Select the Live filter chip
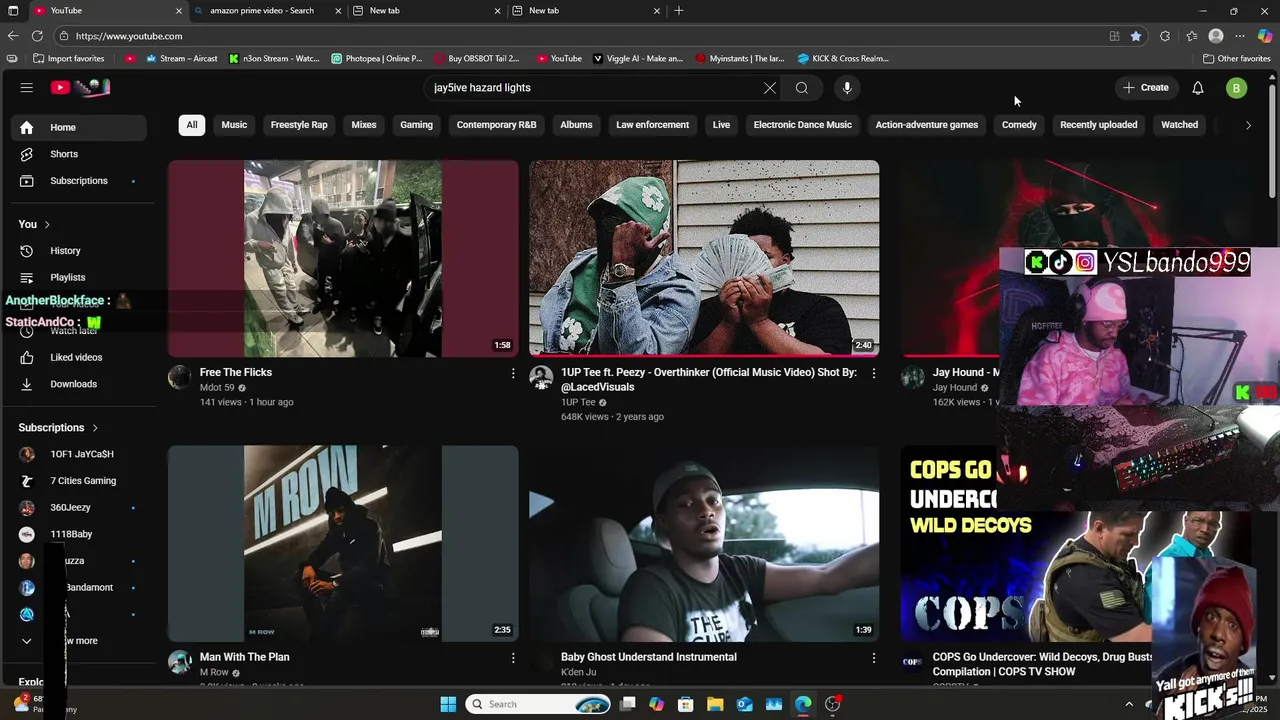Image resolution: width=1280 pixels, height=720 pixels. tap(721, 125)
